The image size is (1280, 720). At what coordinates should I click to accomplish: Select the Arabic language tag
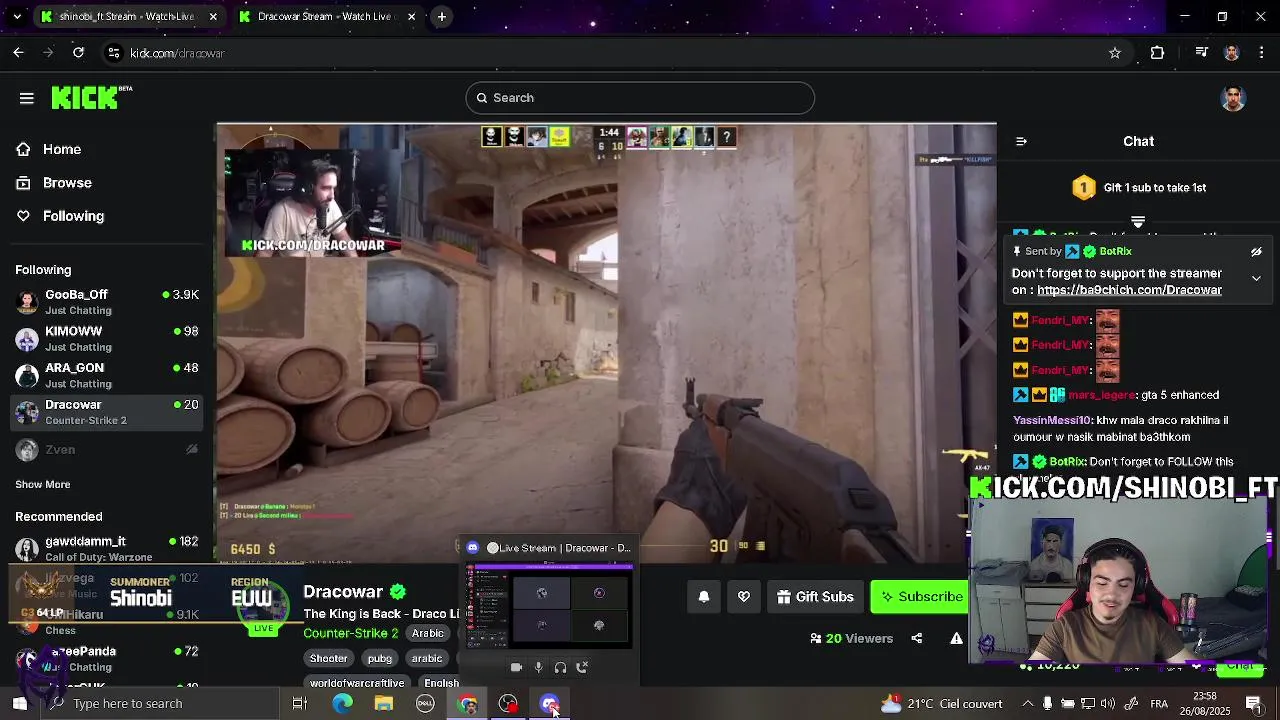pos(427,633)
